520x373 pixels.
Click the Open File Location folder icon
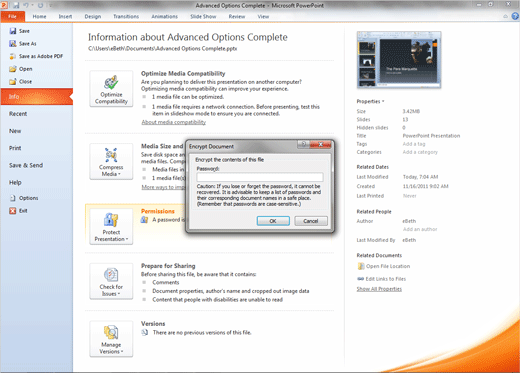(x=361, y=266)
